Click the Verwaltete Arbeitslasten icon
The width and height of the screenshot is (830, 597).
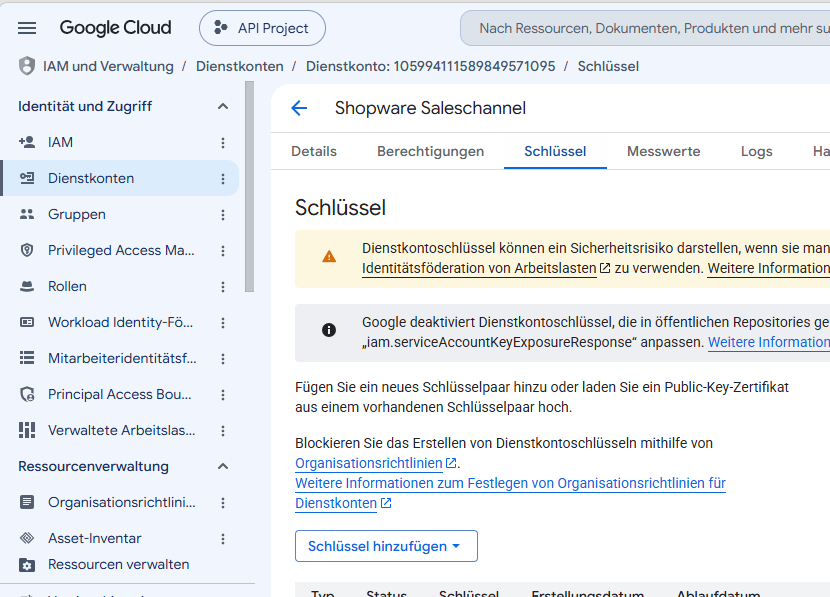[x=27, y=430]
